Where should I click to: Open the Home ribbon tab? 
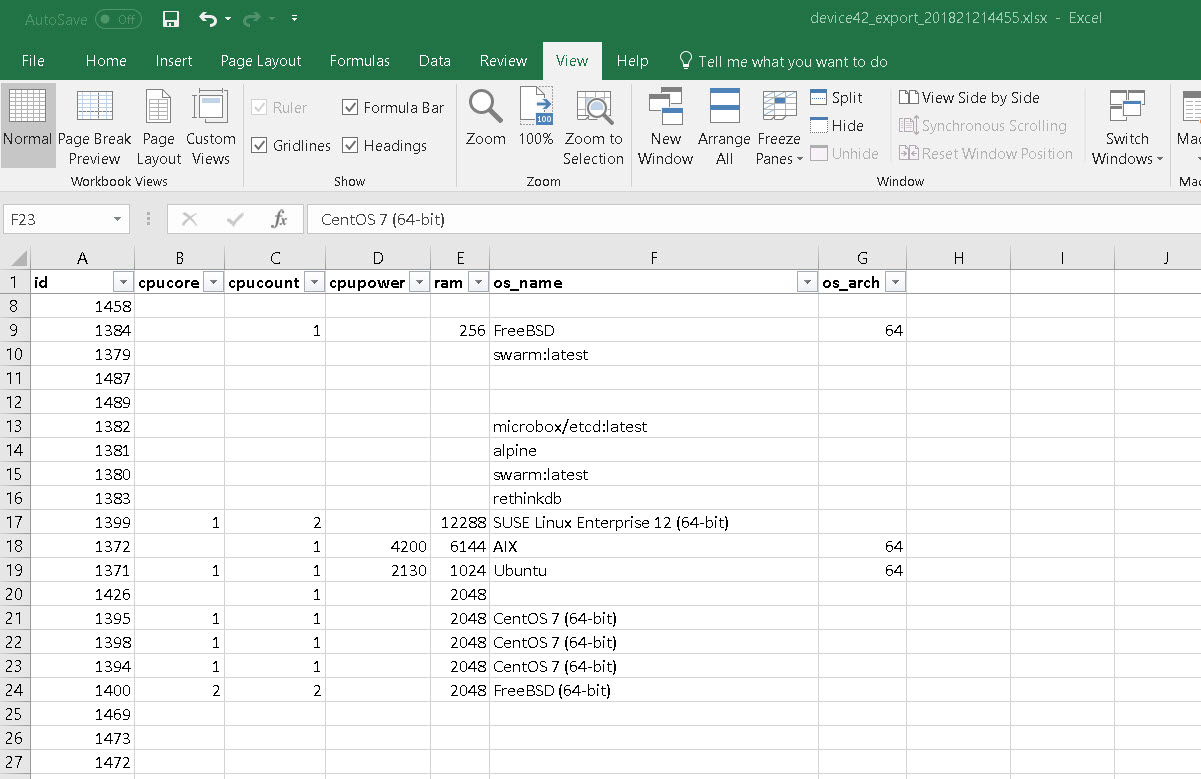point(106,61)
